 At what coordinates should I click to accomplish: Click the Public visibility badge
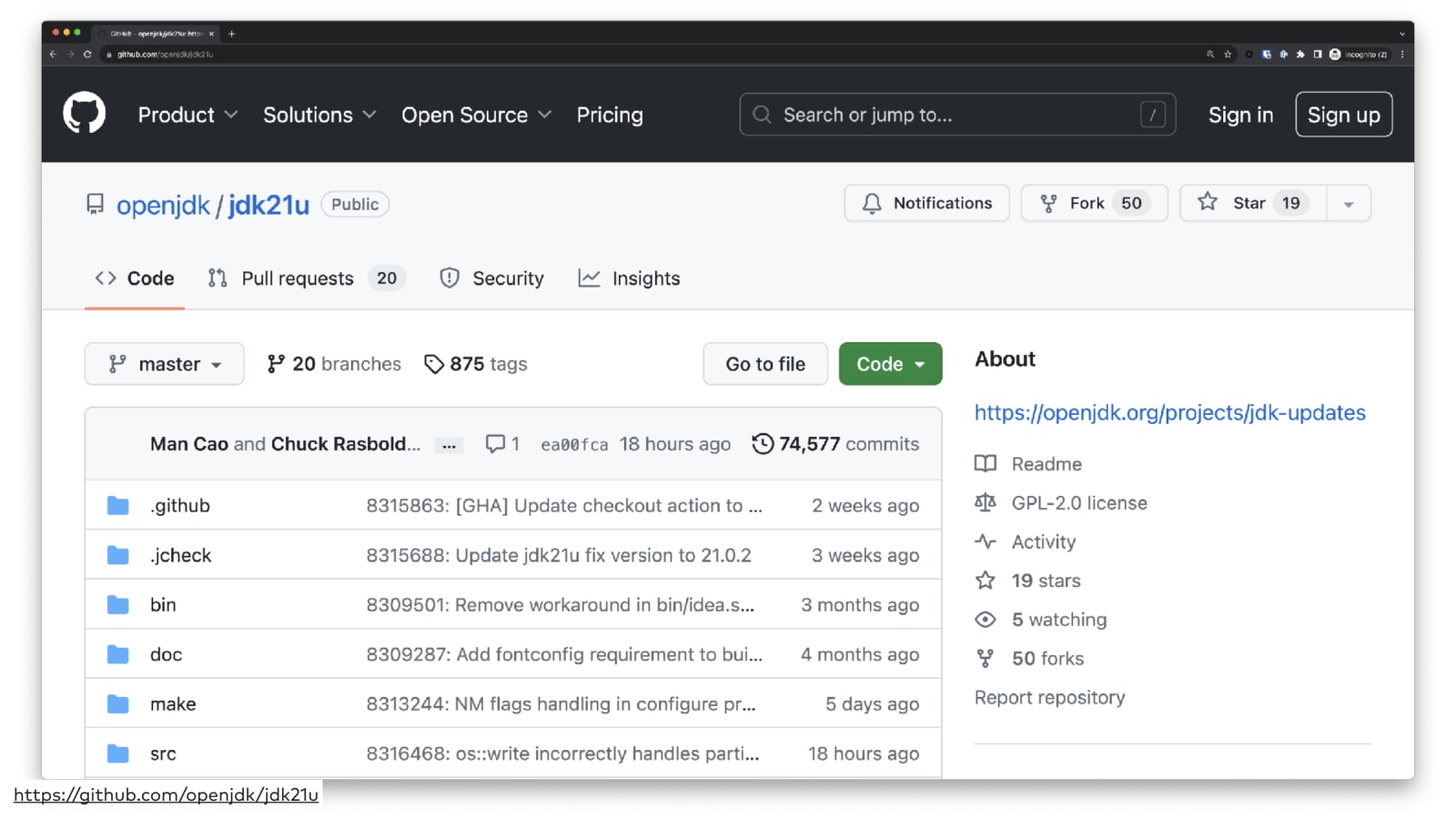(x=355, y=205)
